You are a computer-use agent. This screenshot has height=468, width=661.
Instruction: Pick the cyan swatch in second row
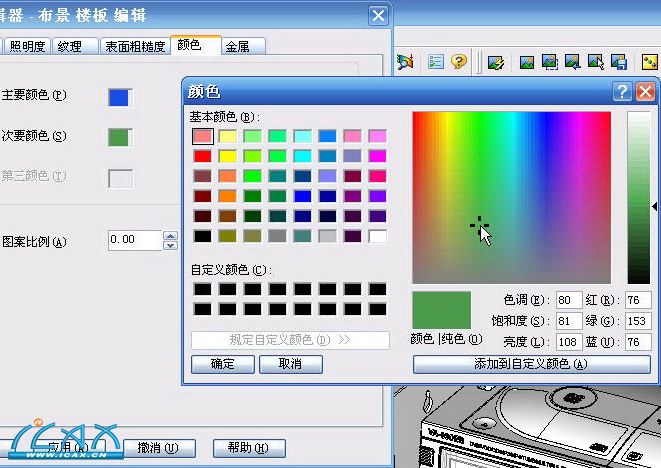coord(303,156)
